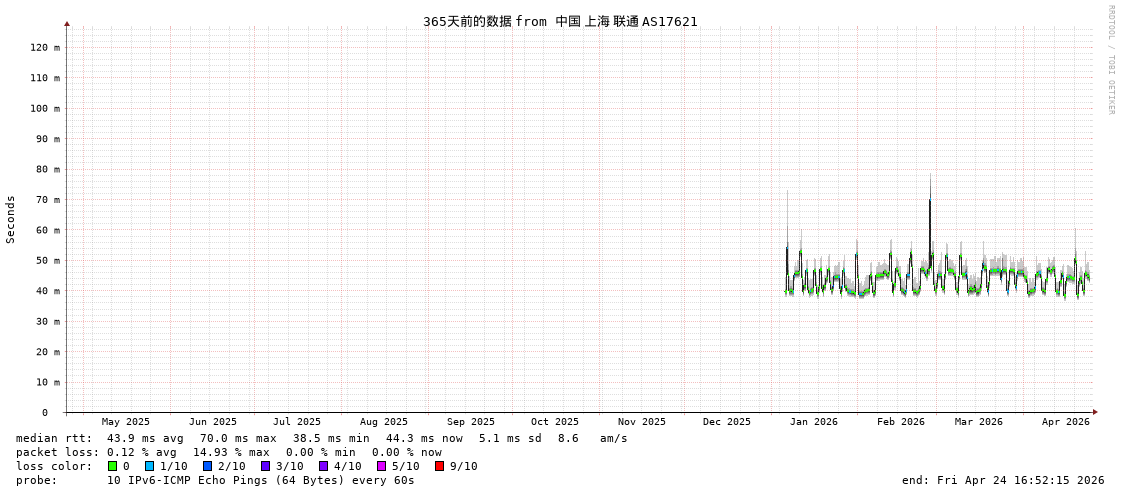Click the probe IPv6-ICMP Echo Pings description
Viewport: 1121px width, 494px height.
coord(260,480)
